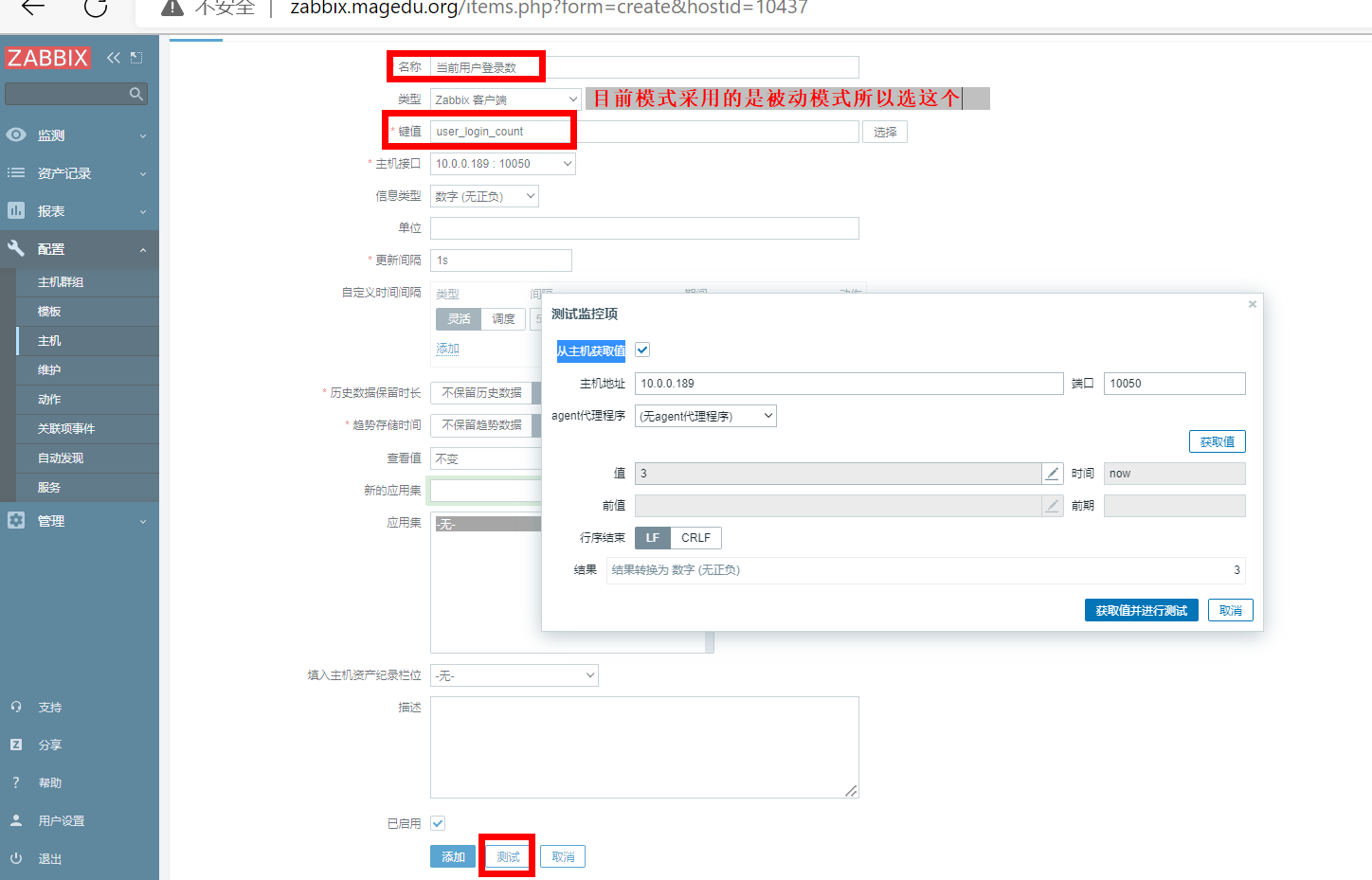Open the 信息类型 数字 dropdown
The width and height of the screenshot is (1372, 880).
coord(484,196)
